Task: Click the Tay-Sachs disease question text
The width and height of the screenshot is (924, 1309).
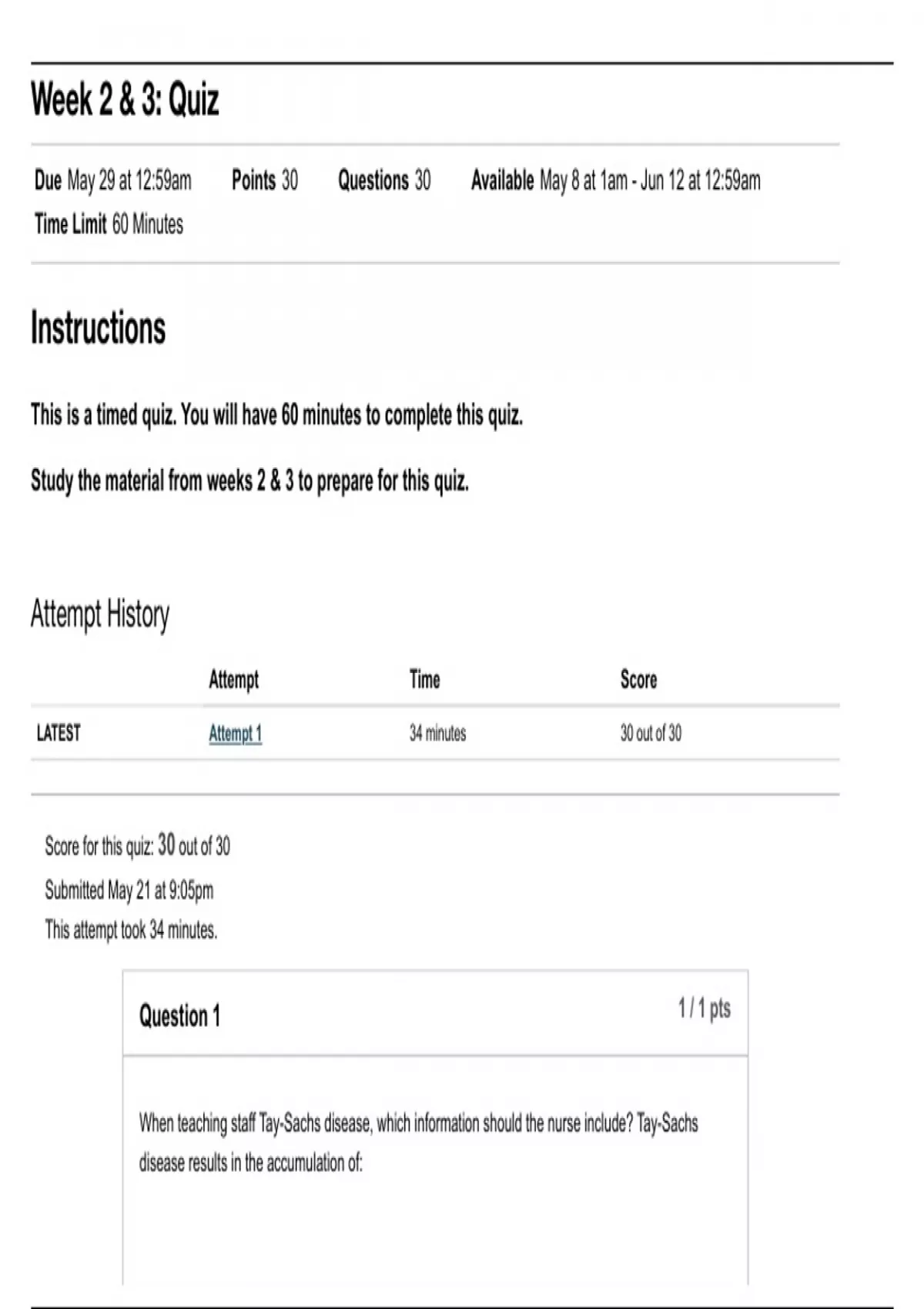Action: click(x=419, y=1143)
